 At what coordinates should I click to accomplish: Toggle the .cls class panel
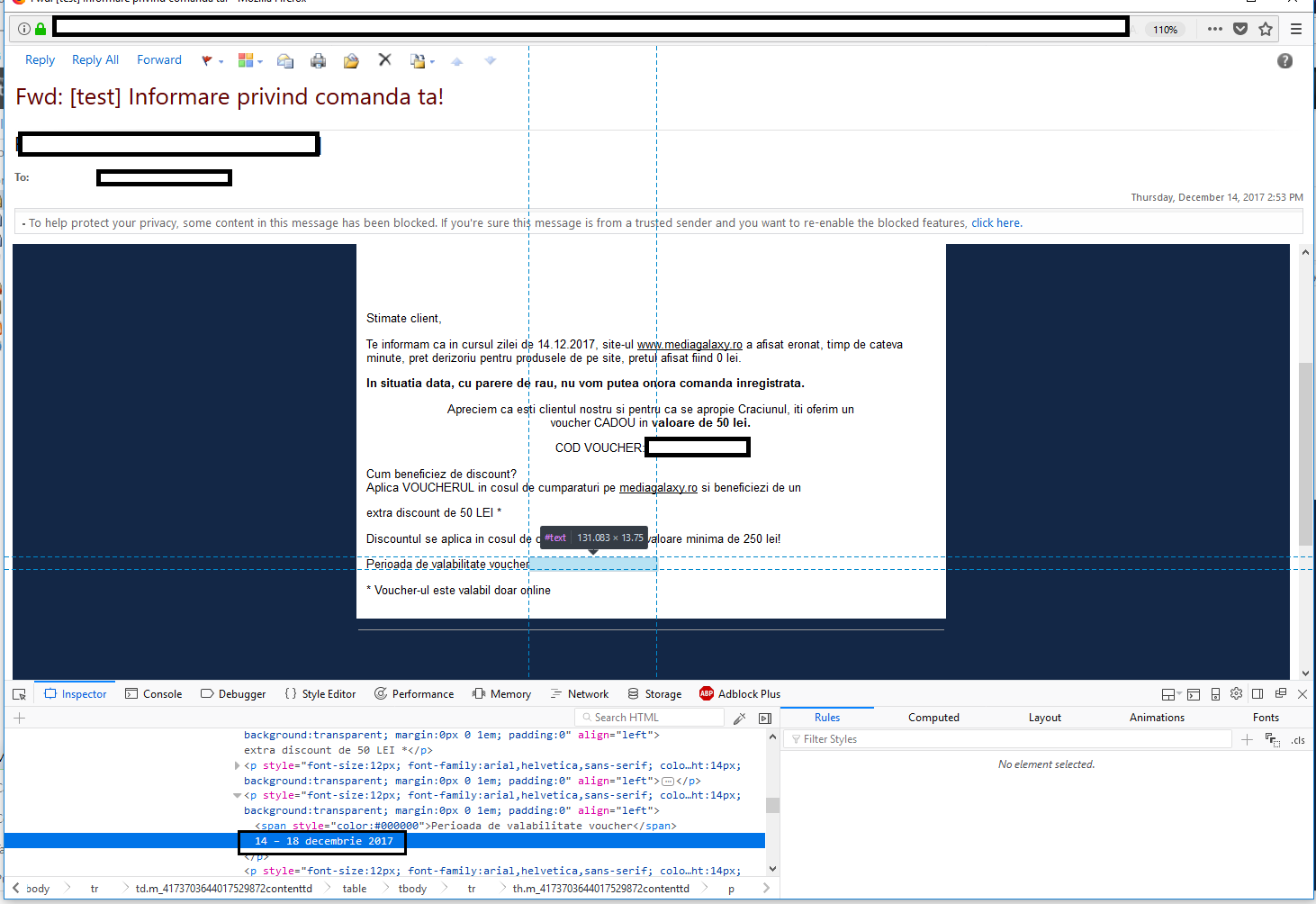coord(1297,740)
